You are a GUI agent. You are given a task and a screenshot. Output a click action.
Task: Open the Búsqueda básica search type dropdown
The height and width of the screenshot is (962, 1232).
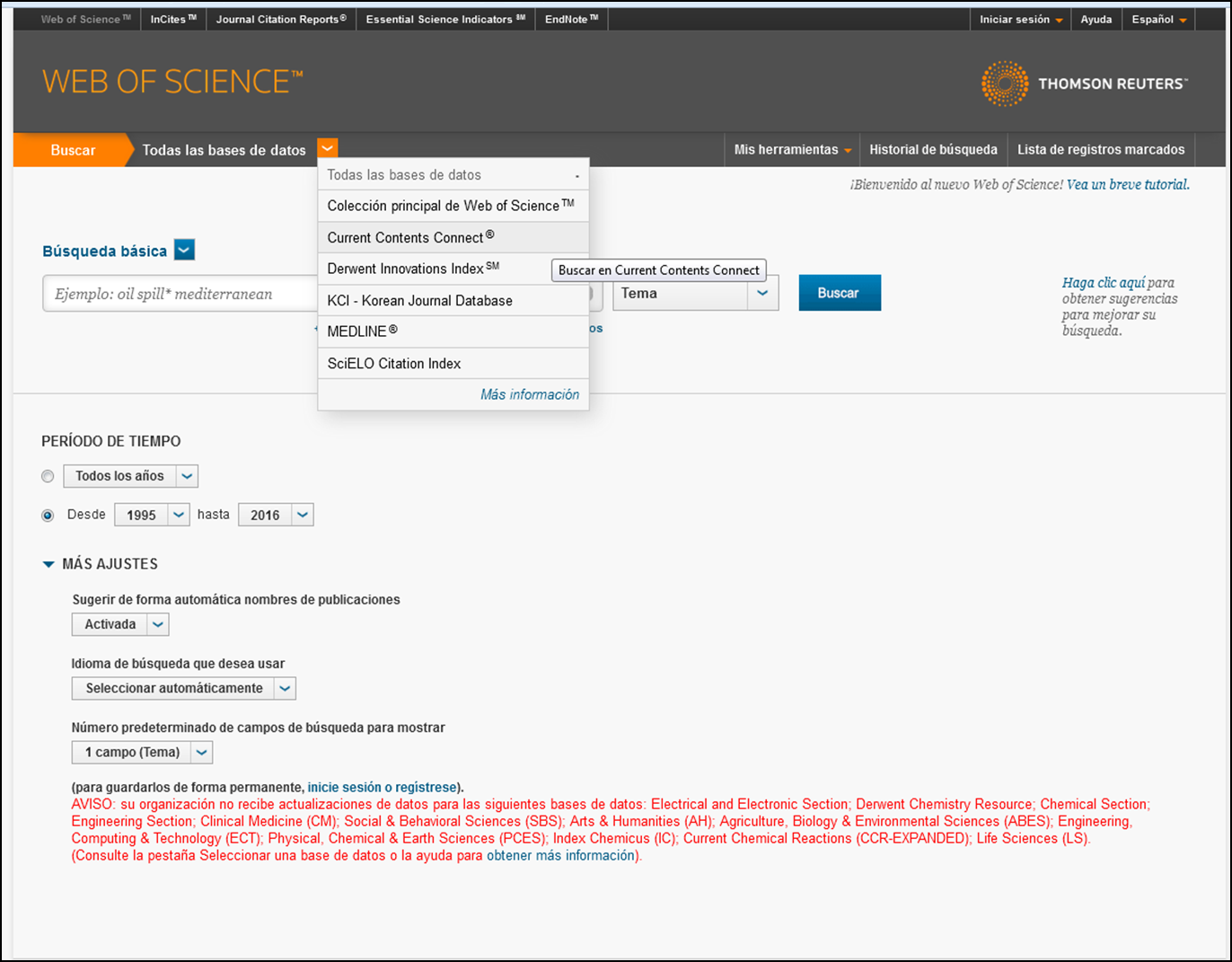(x=184, y=250)
